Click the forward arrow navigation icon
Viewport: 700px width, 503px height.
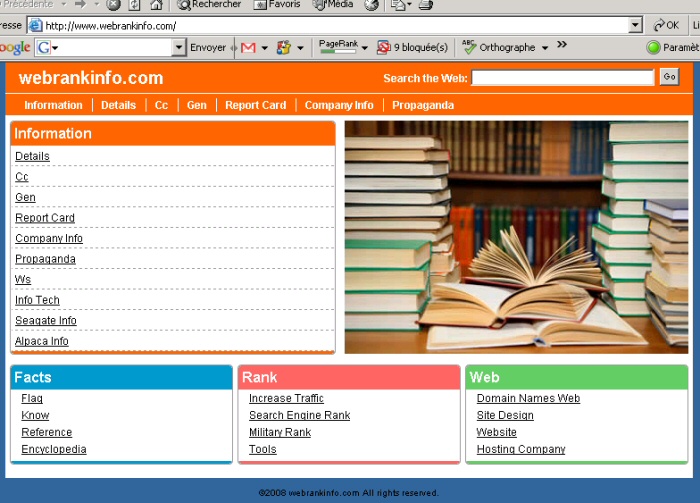pos(80,4)
